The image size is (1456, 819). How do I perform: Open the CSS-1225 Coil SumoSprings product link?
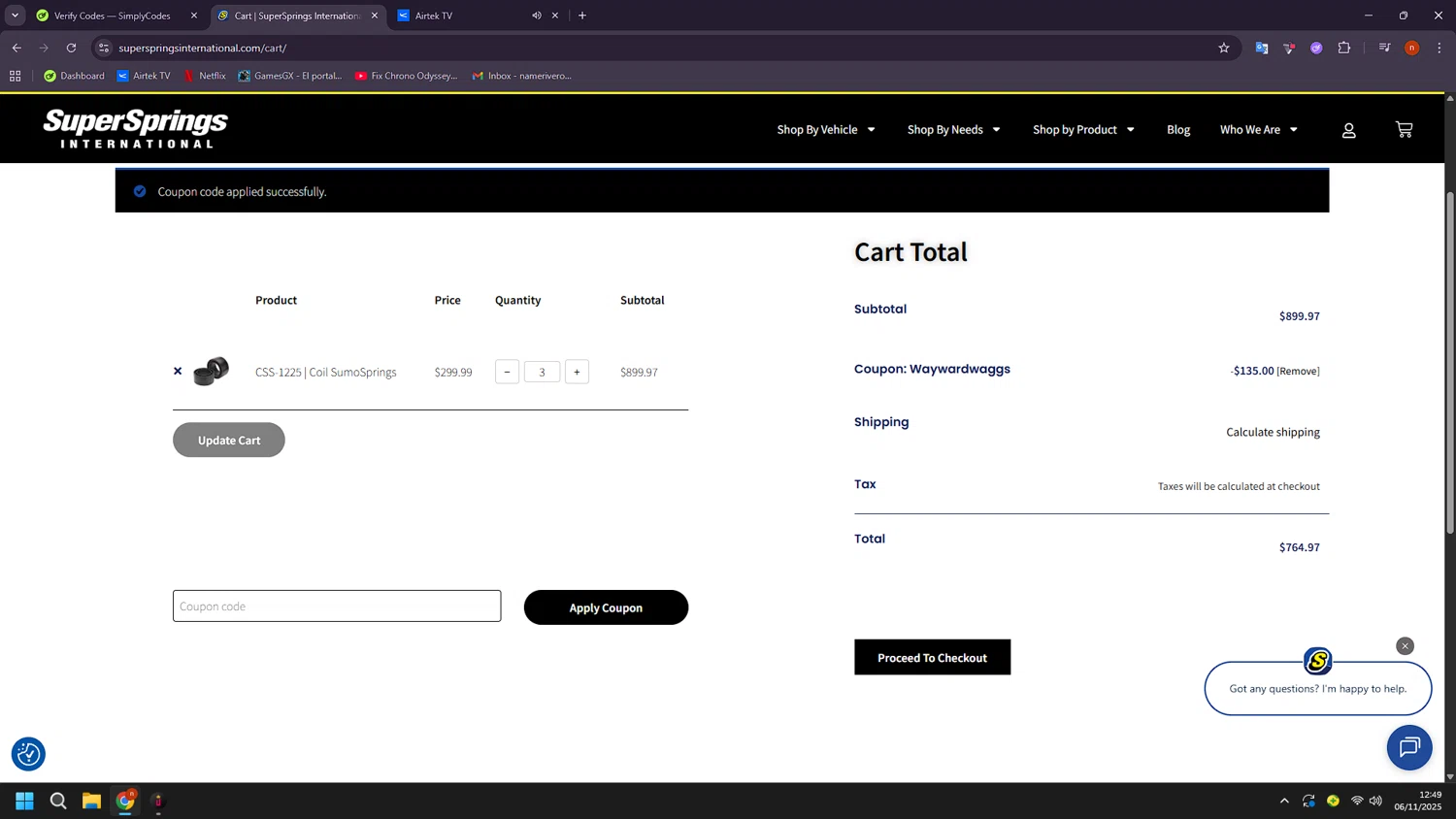[325, 372]
